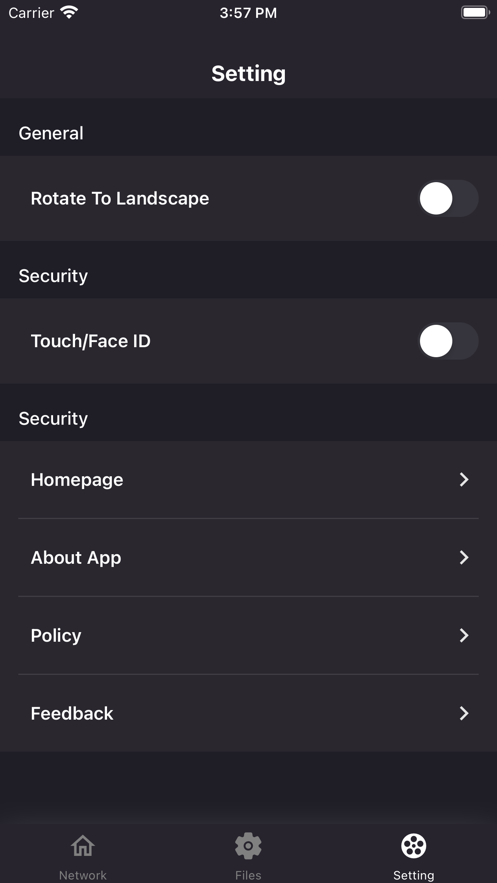Viewport: 497px width, 883px height.
Task: Open the Policy row
Action: [248, 635]
